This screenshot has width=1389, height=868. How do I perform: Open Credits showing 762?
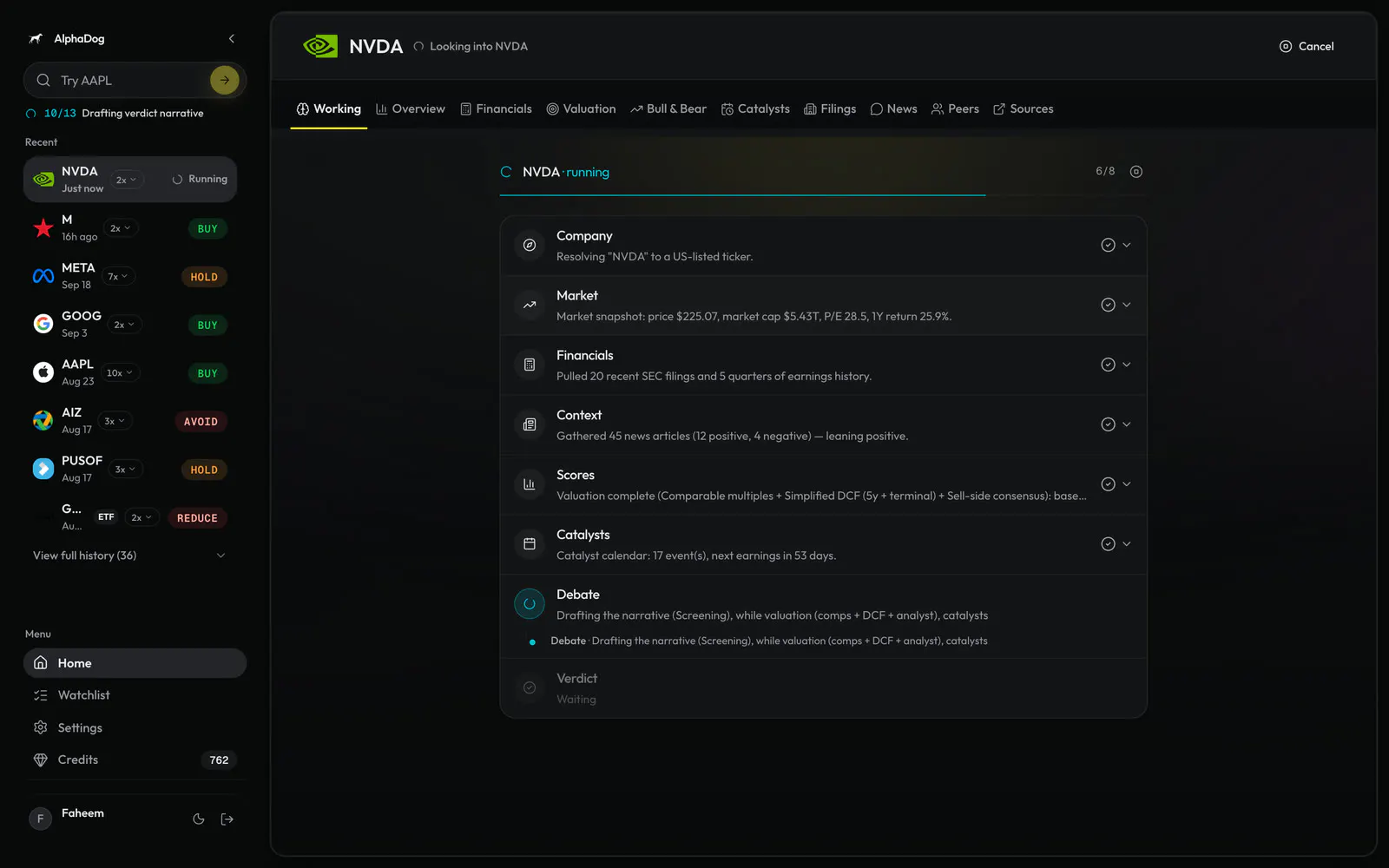135,759
